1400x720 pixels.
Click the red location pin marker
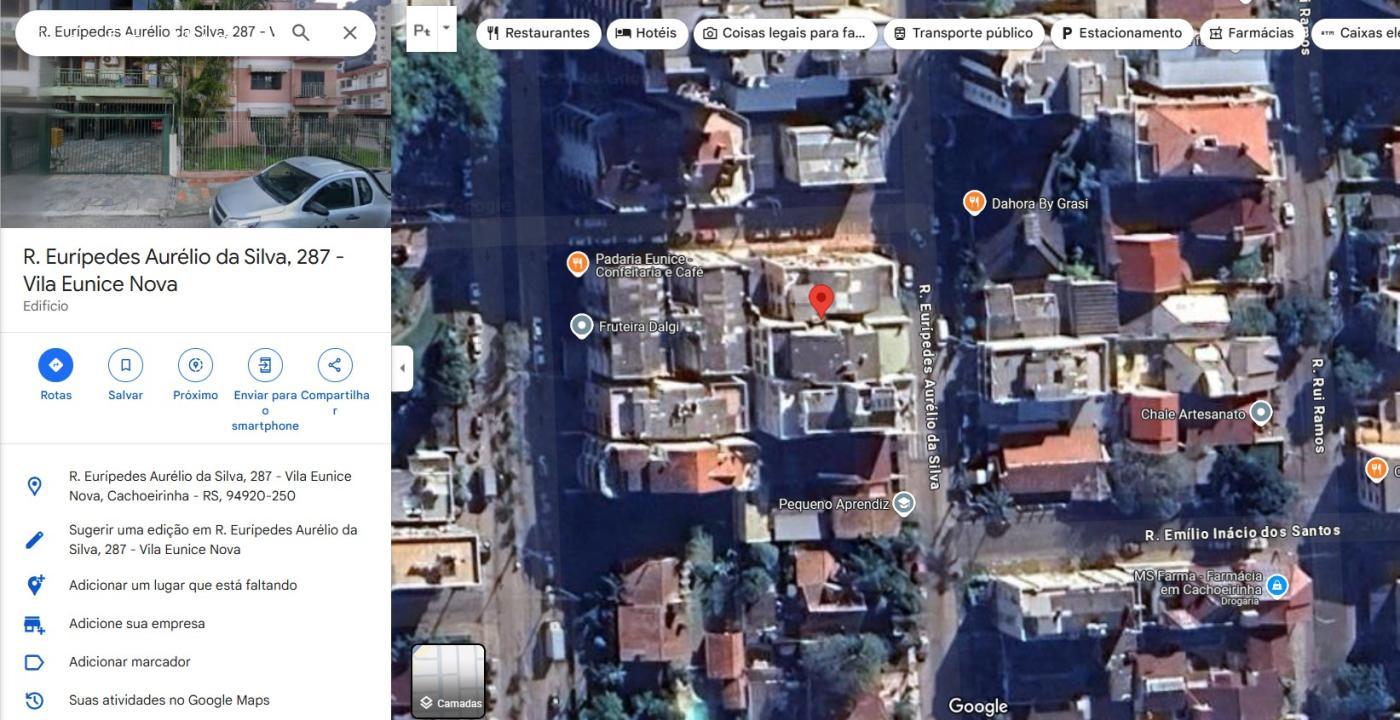pyautogui.click(x=821, y=300)
